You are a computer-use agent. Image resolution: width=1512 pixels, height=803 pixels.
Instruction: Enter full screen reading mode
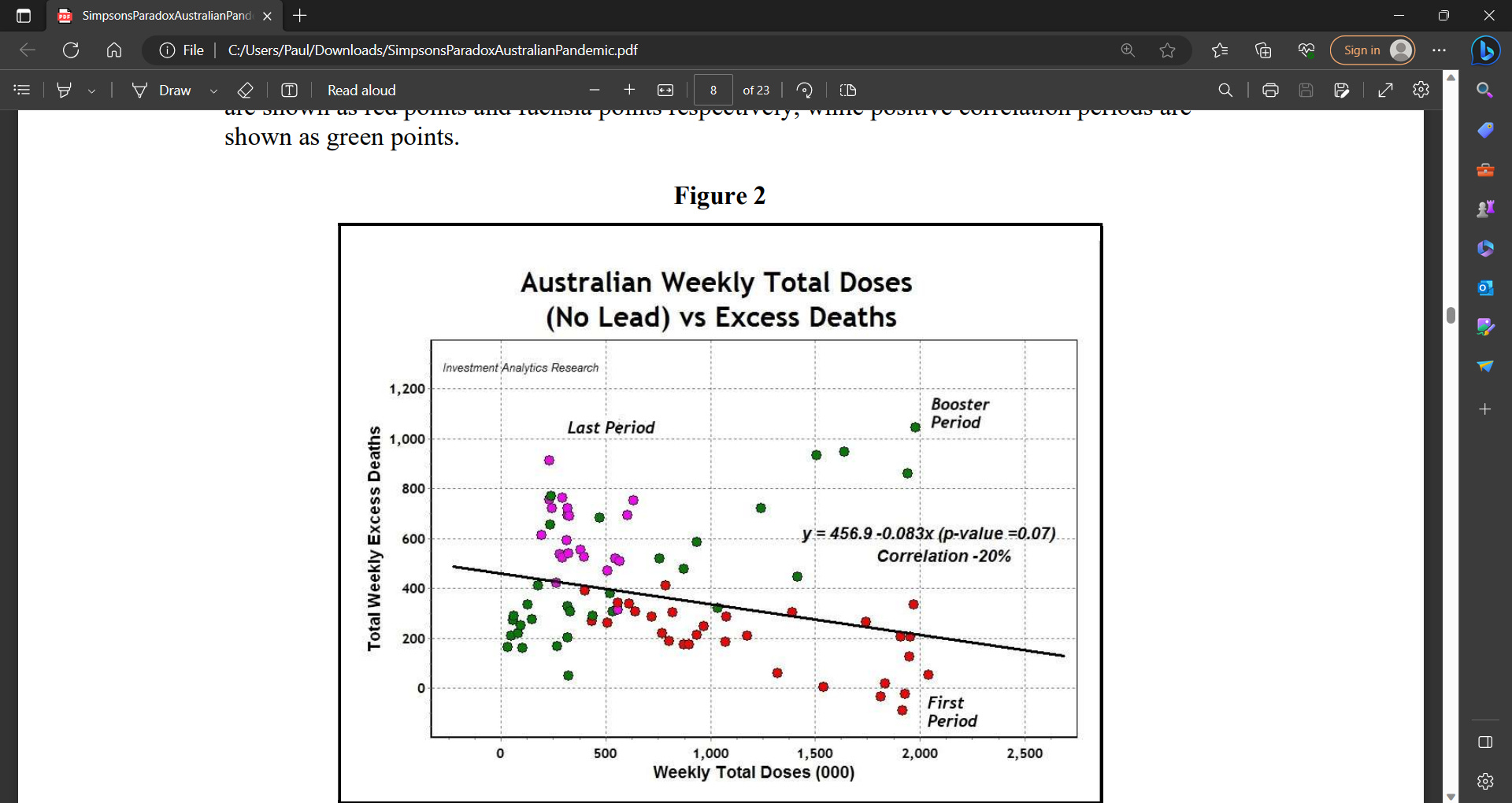pos(1386,90)
